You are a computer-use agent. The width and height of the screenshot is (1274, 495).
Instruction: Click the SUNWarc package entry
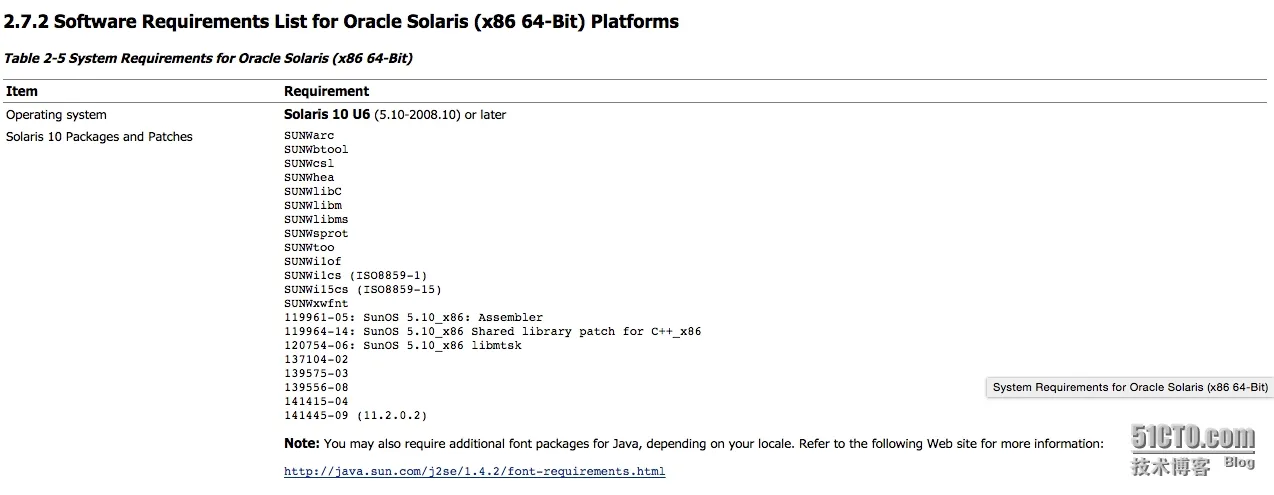309,135
